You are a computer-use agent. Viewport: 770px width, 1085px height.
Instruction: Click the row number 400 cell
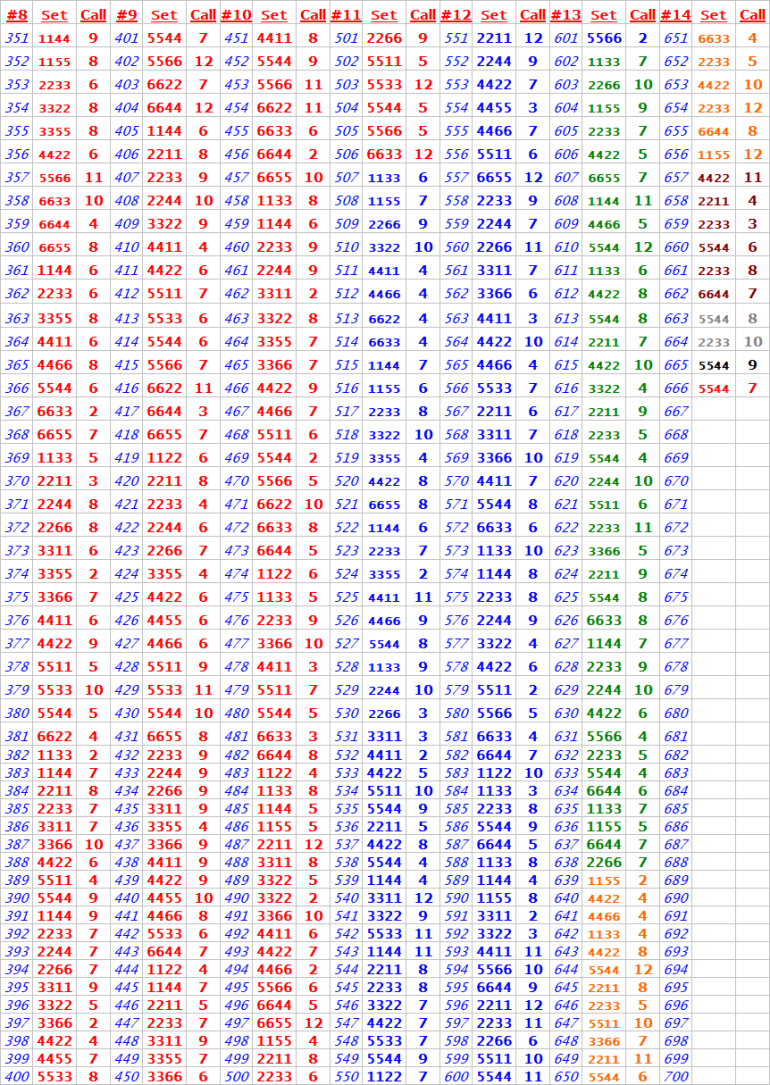(x=17, y=1076)
